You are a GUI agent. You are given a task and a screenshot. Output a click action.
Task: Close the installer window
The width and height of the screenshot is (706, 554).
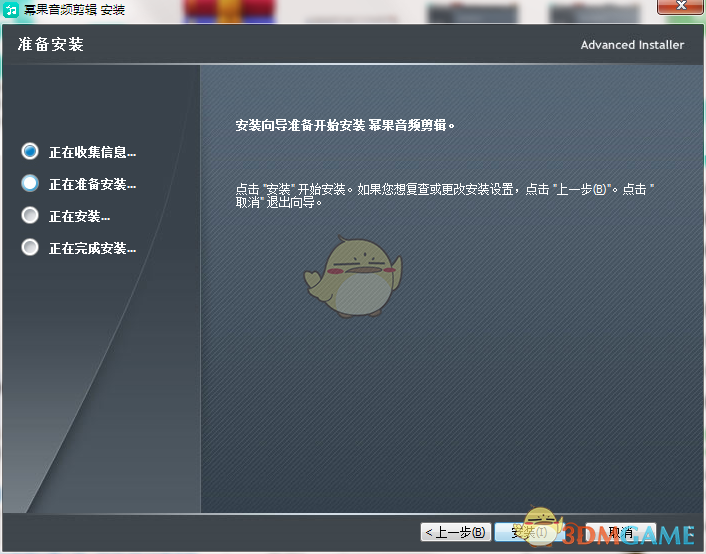point(680,6)
